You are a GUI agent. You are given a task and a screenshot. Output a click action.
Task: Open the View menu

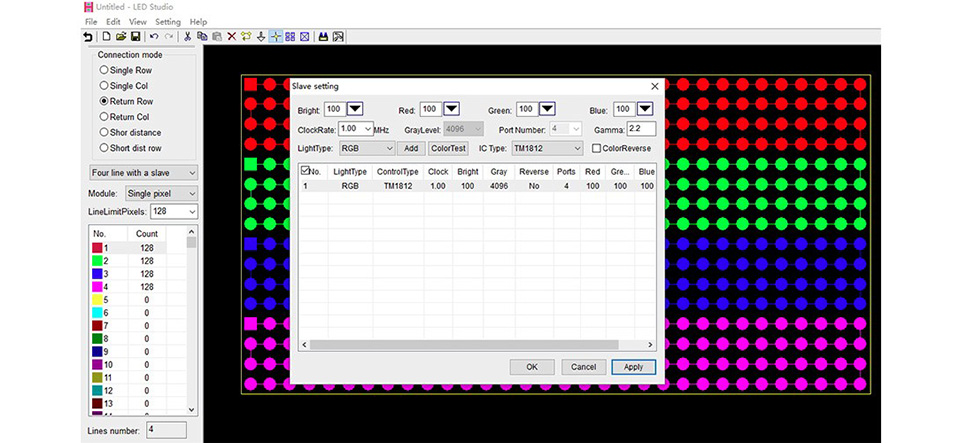(x=138, y=21)
